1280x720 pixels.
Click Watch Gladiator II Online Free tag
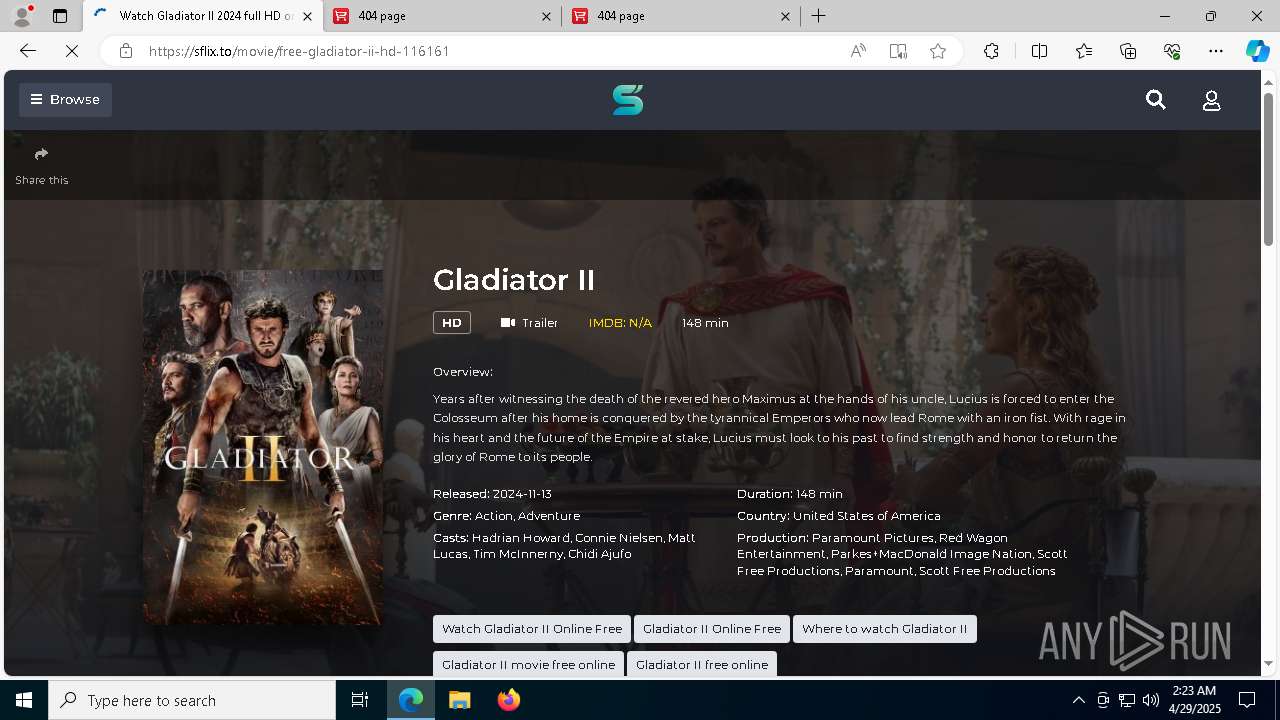[x=532, y=629]
